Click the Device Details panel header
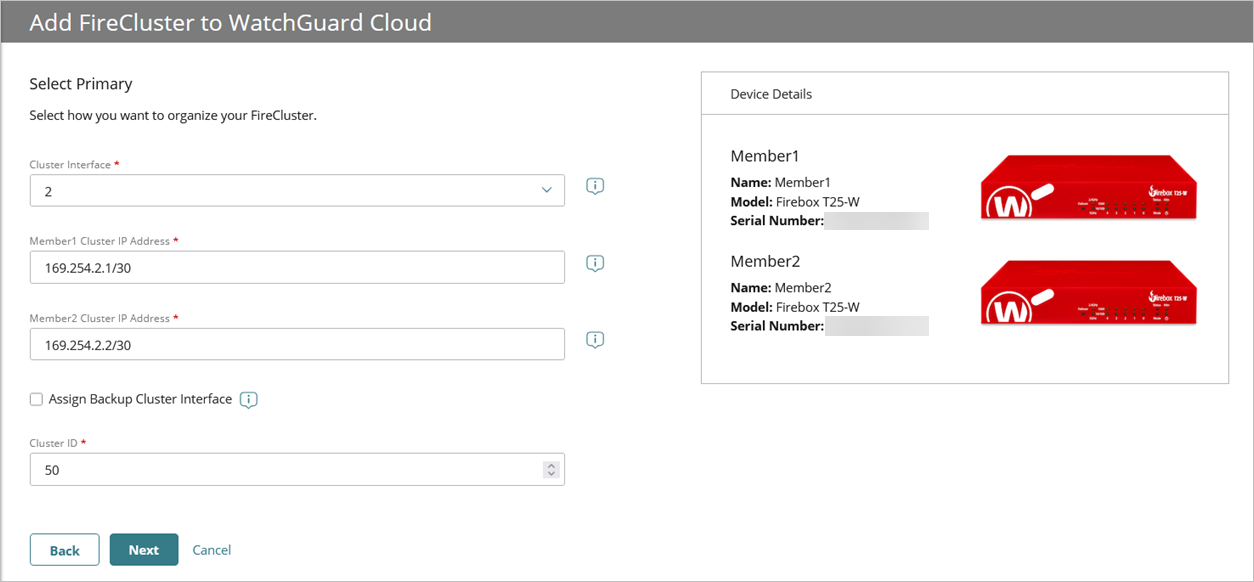1254x582 pixels. tap(771, 93)
